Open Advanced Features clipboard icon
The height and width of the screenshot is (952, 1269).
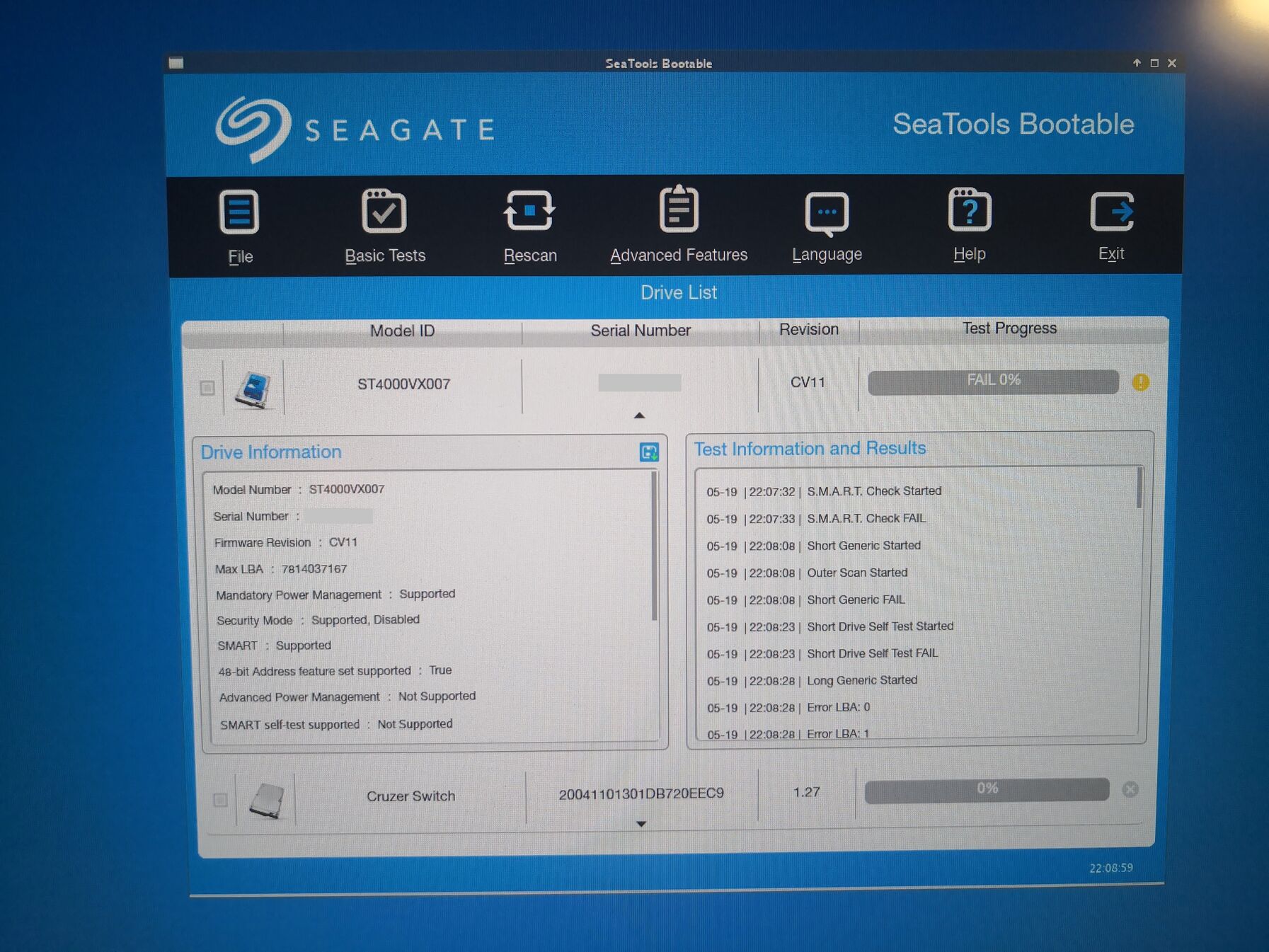(x=679, y=208)
